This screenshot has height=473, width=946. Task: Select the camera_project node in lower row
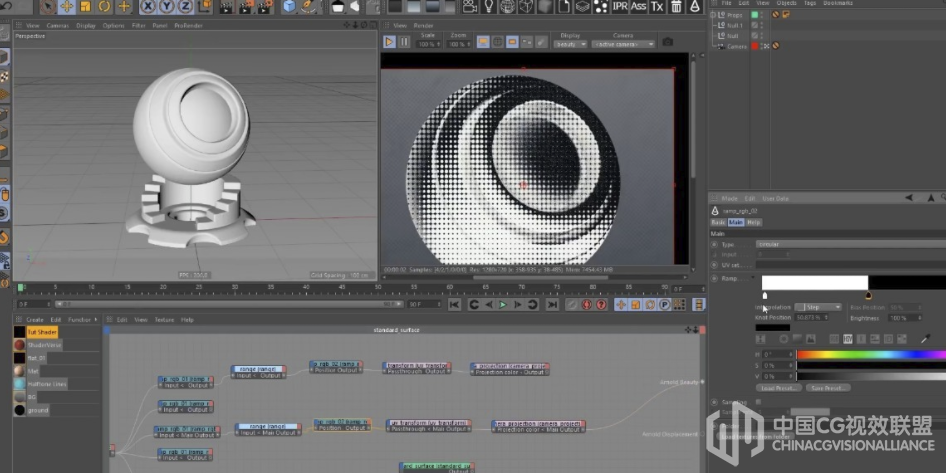point(538,427)
